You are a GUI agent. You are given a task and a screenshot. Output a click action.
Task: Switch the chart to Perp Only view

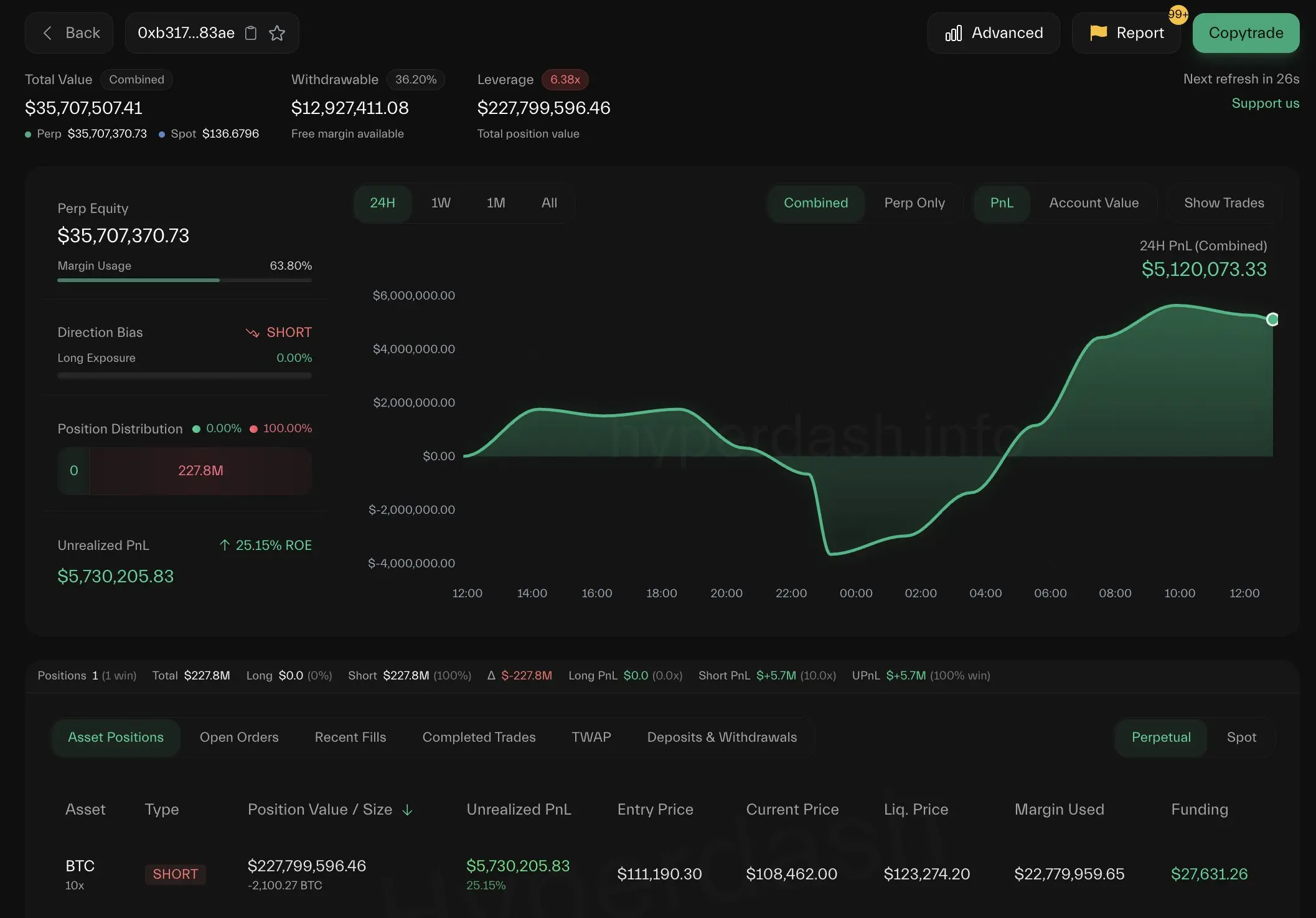click(x=914, y=203)
